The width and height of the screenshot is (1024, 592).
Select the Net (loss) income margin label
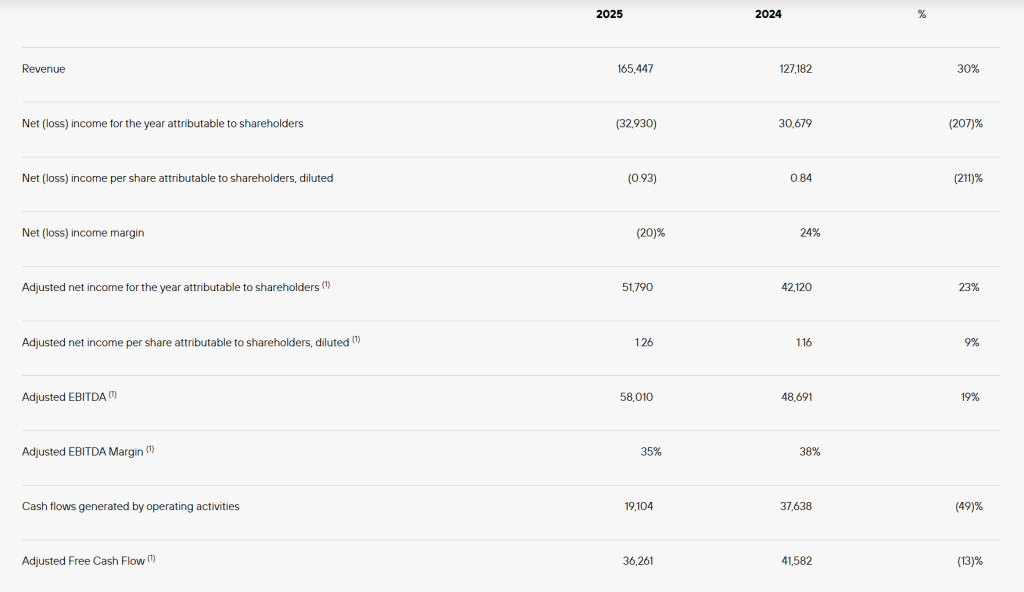pos(83,233)
